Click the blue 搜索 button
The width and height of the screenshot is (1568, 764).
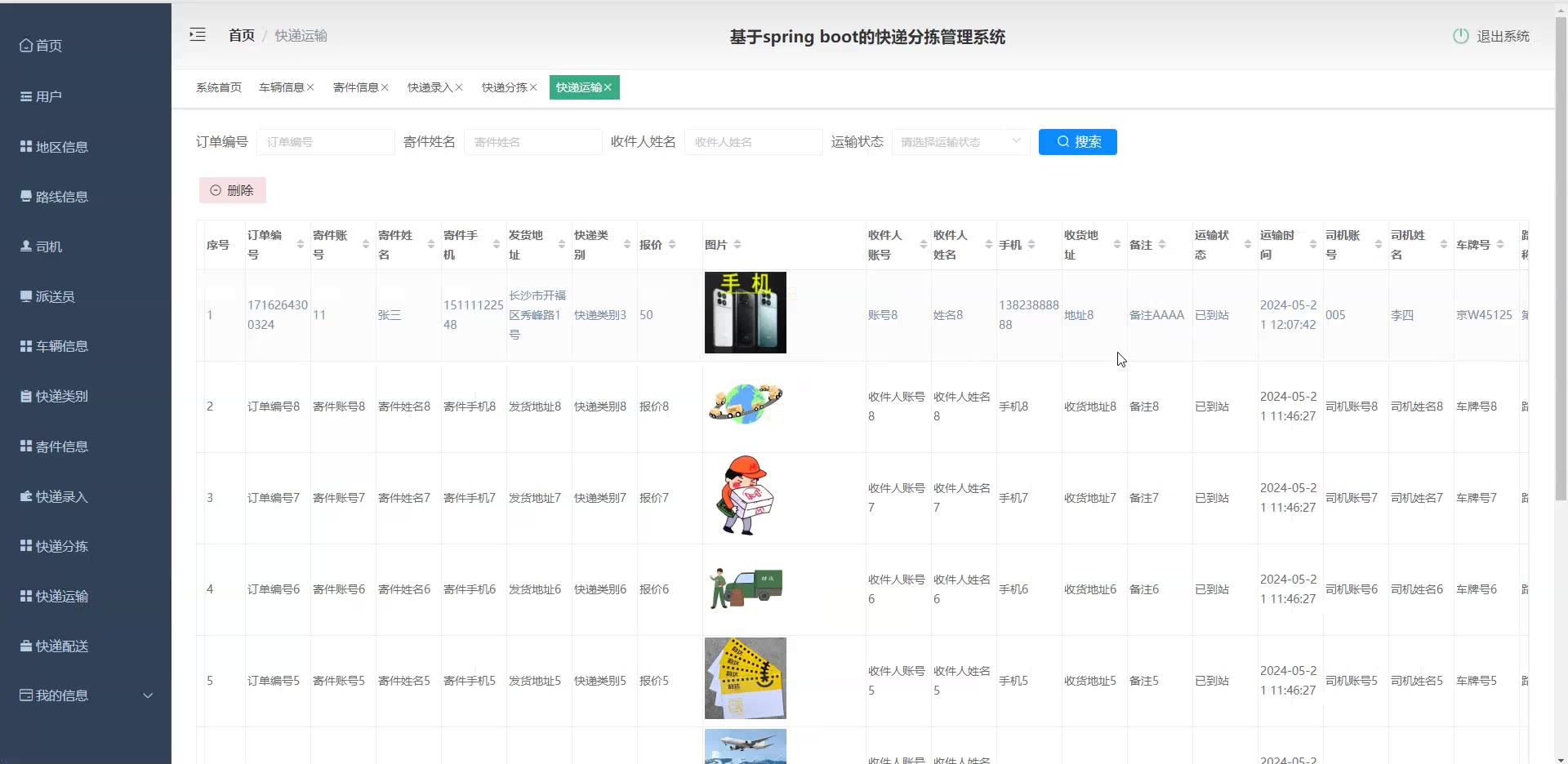pyautogui.click(x=1078, y=142)
